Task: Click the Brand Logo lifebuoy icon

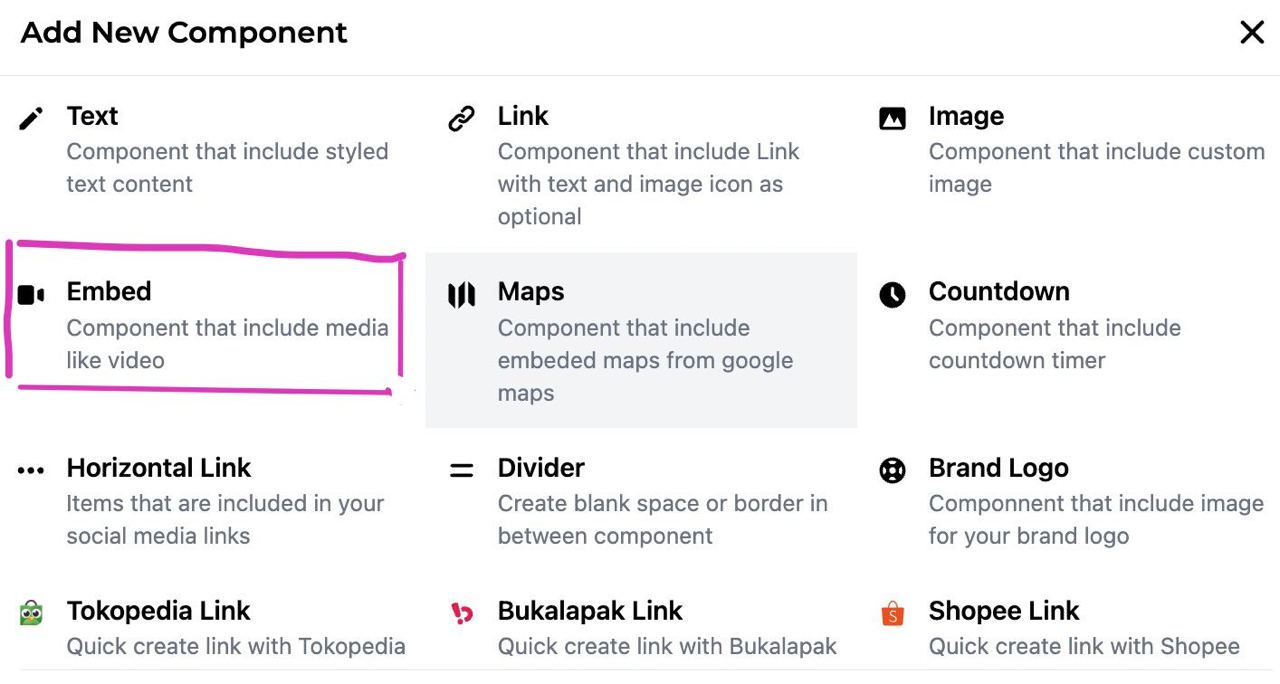Action: 892,470
